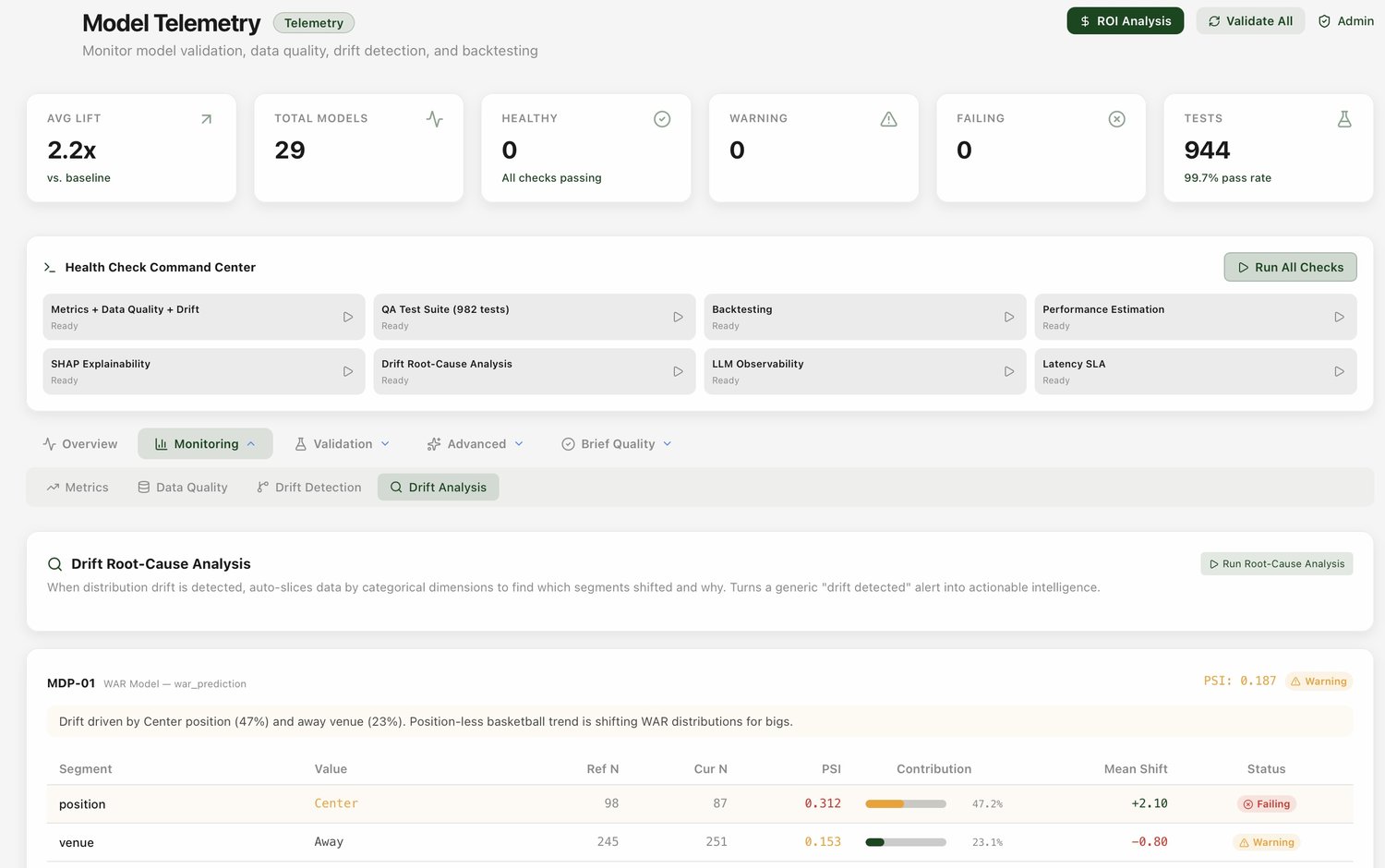The height and width of the screenshot is (868, 1385).
Task: Click the 99.7% pass rate text
Action: tap(1227, 178)
